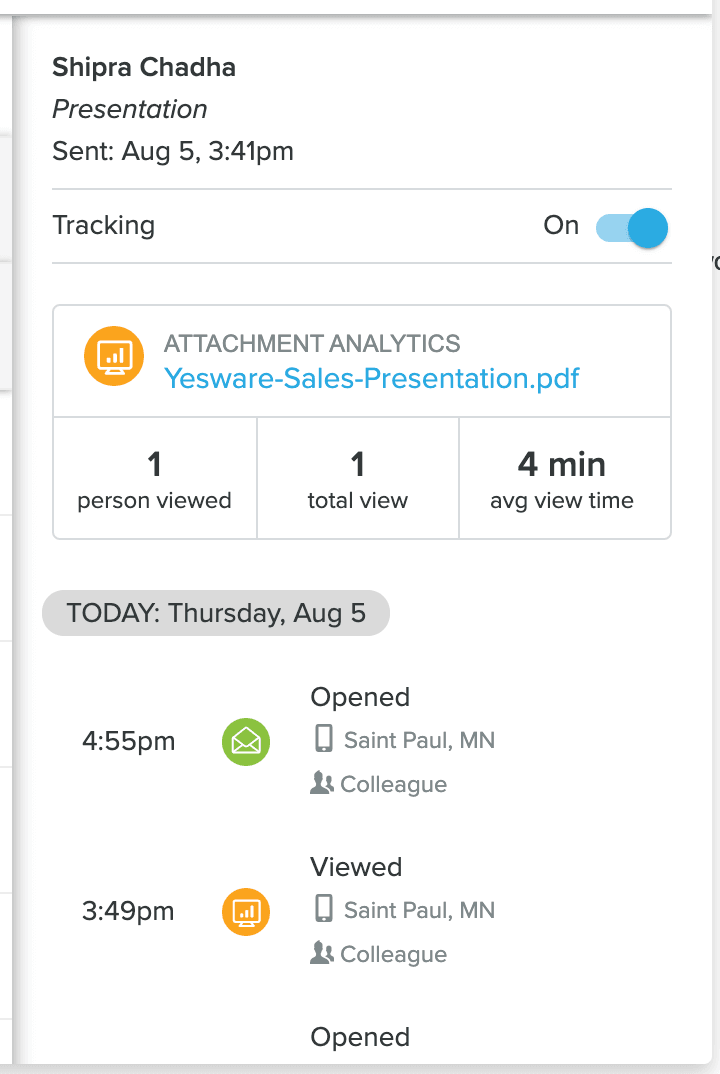
Task: Click the Saint Paul, MN location under Opened
Action: (x=419, y=741)
